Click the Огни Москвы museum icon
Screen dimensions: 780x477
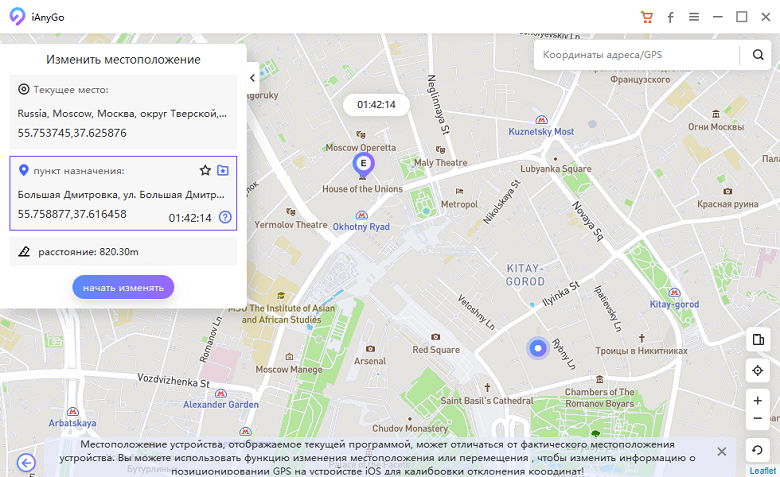coord(716,114)
